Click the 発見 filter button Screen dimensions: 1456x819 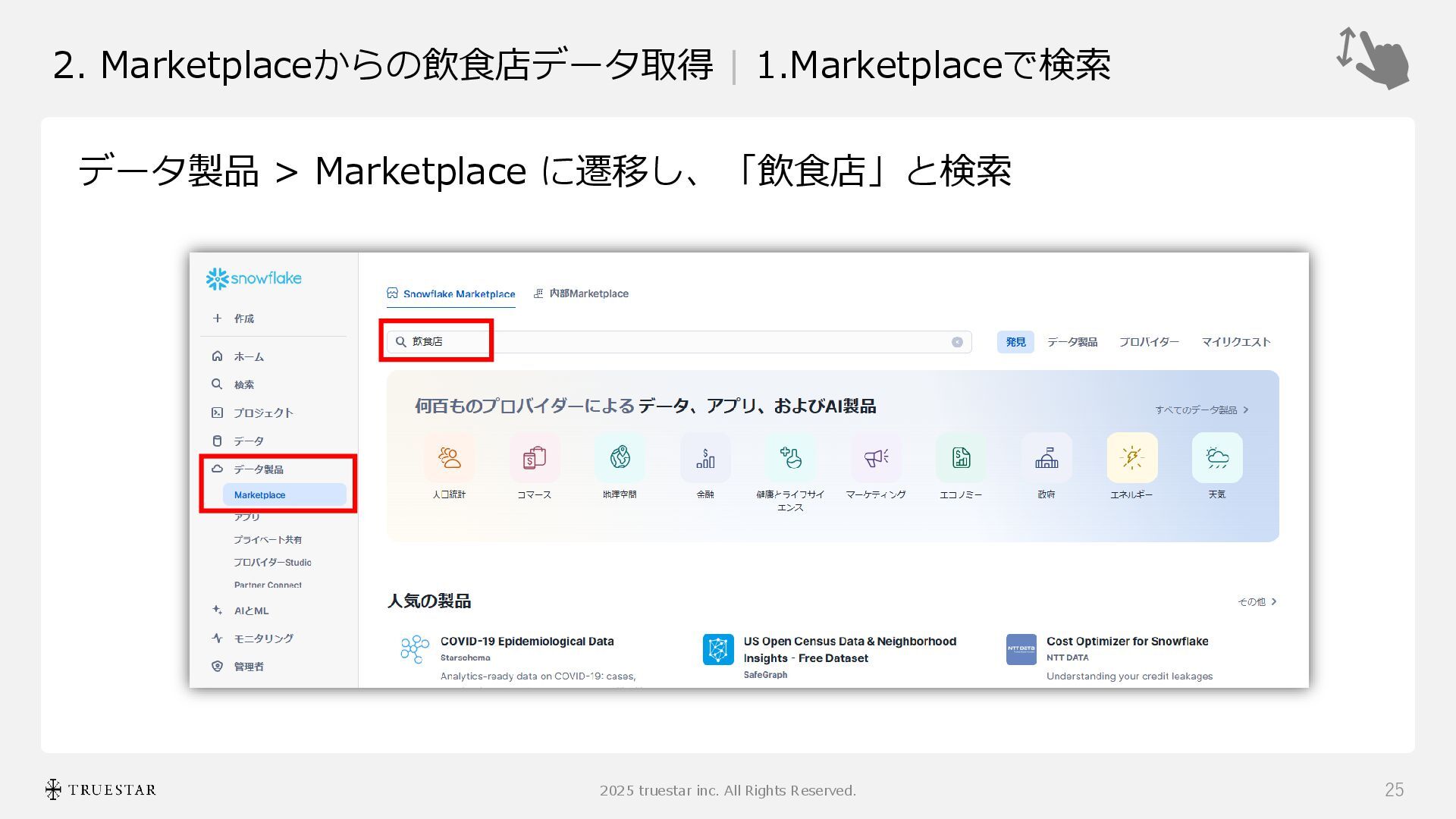point(1015,342)
